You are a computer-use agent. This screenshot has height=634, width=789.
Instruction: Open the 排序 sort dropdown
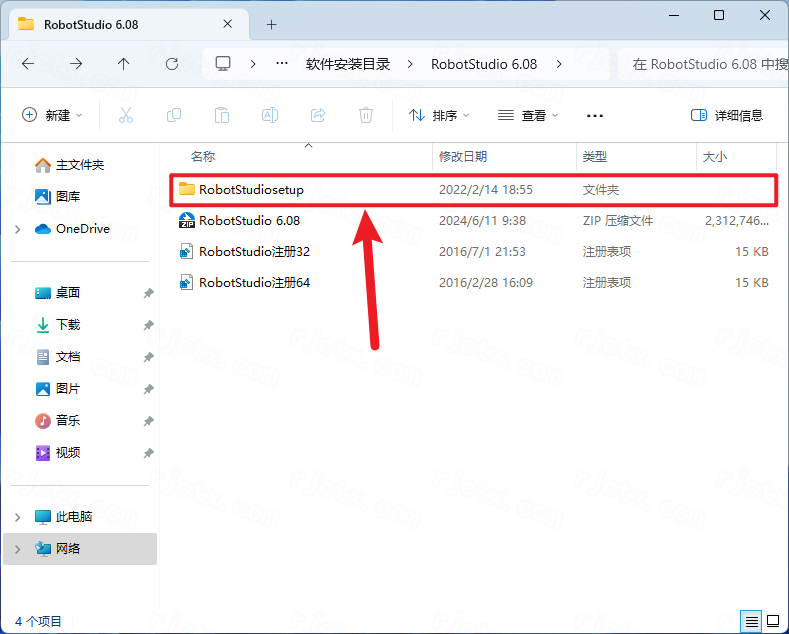click(439, 115)
